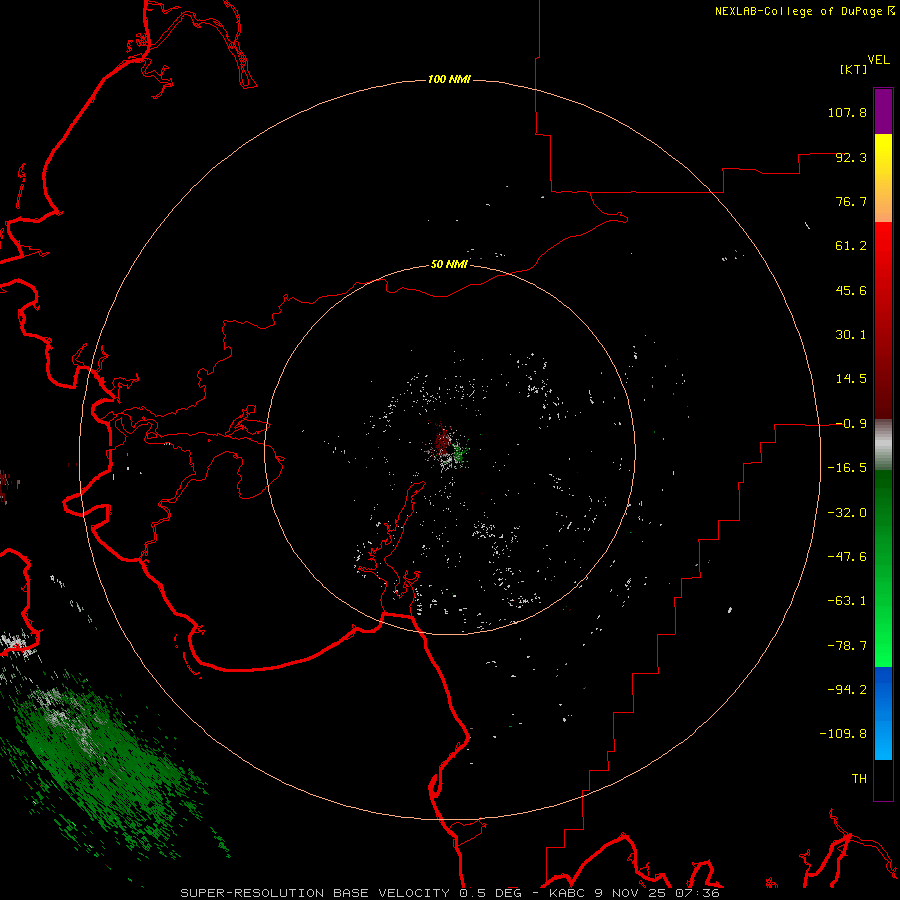Select the -16.5 scale value
The width and height of the screenshot is (900, 900).
[x=847, y=468]
